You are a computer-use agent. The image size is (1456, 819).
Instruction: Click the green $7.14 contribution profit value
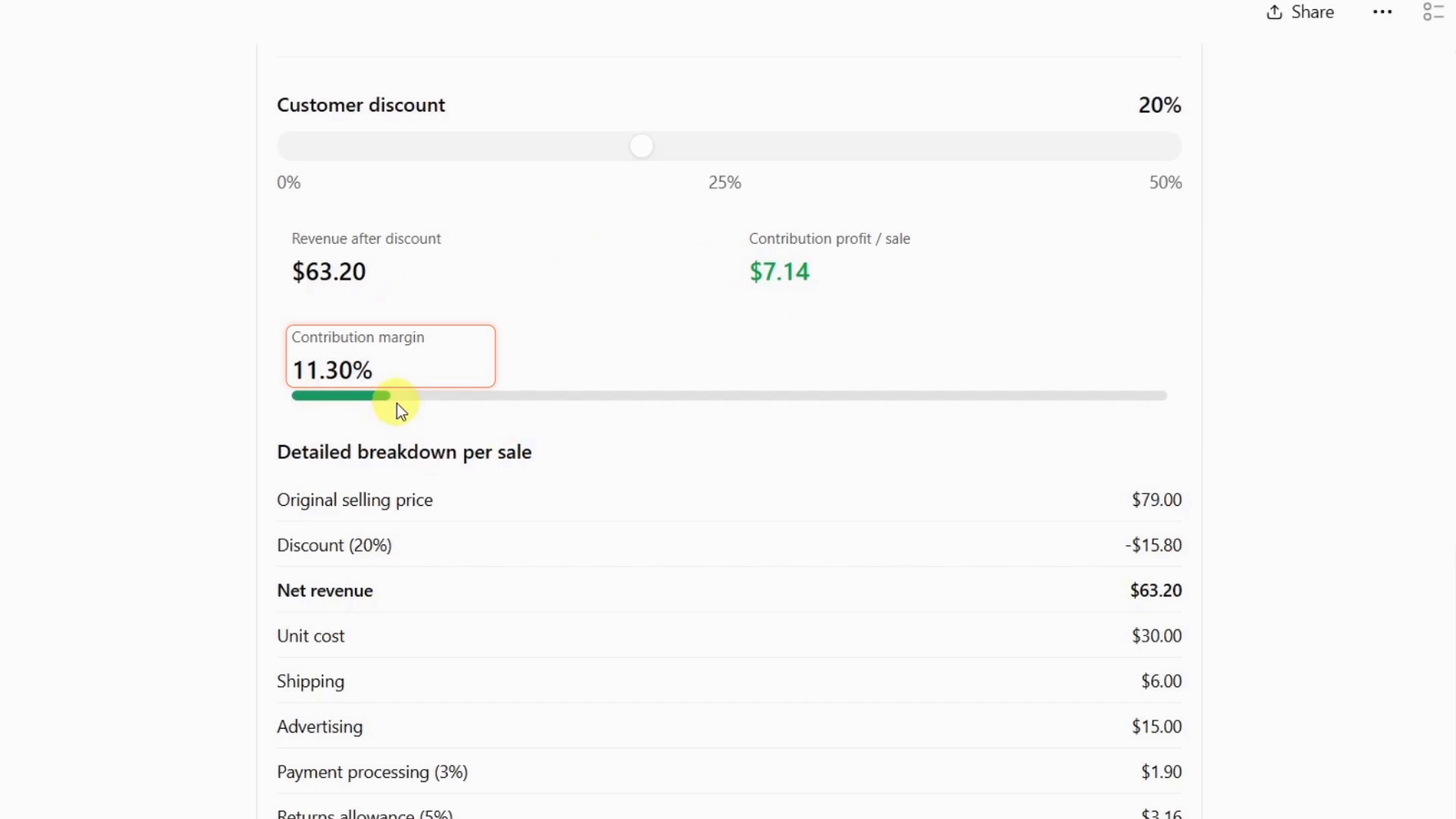point(779,271)
